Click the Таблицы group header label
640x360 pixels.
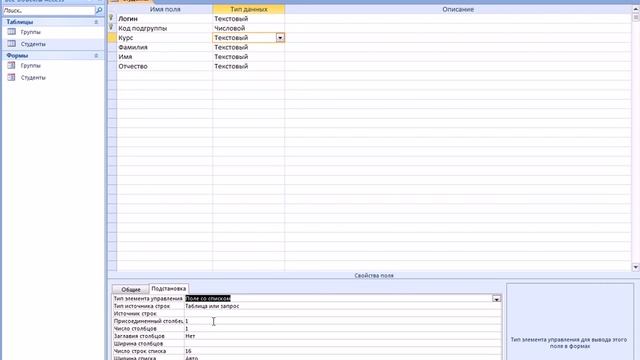click(x=20, y=22)
